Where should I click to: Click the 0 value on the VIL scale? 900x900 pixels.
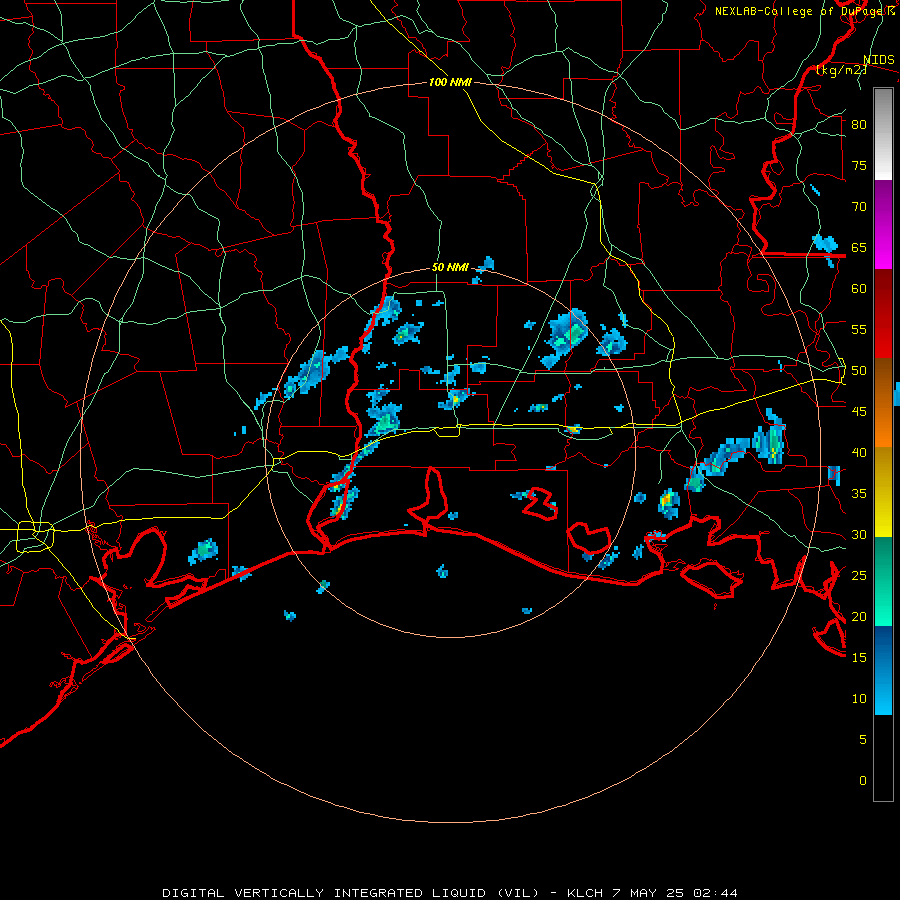coord(863,781)
